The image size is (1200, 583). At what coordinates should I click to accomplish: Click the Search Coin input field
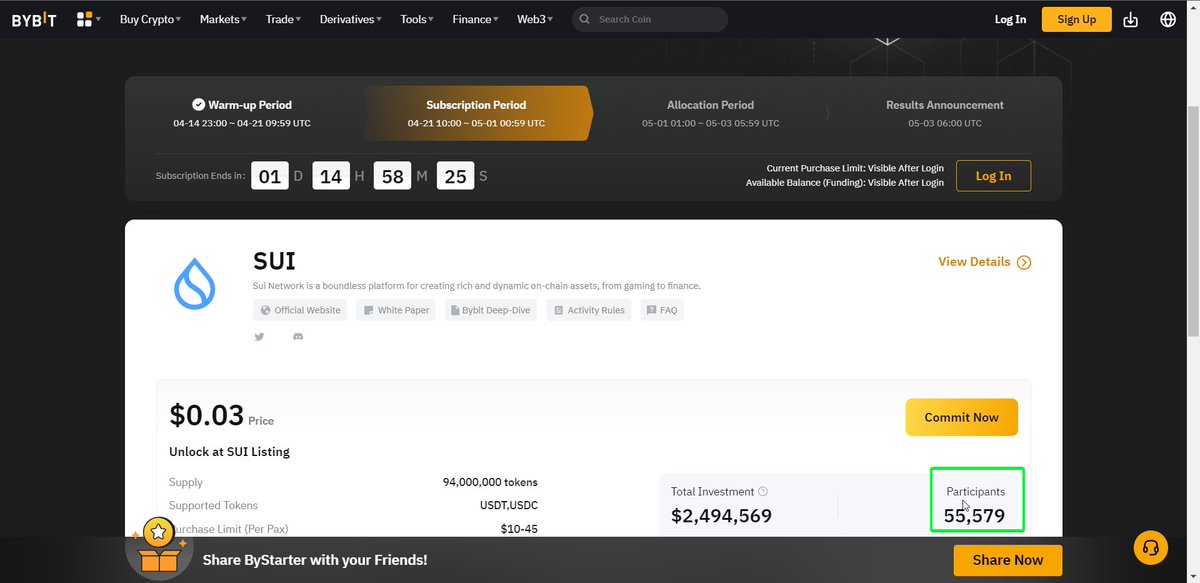point(650,19)
